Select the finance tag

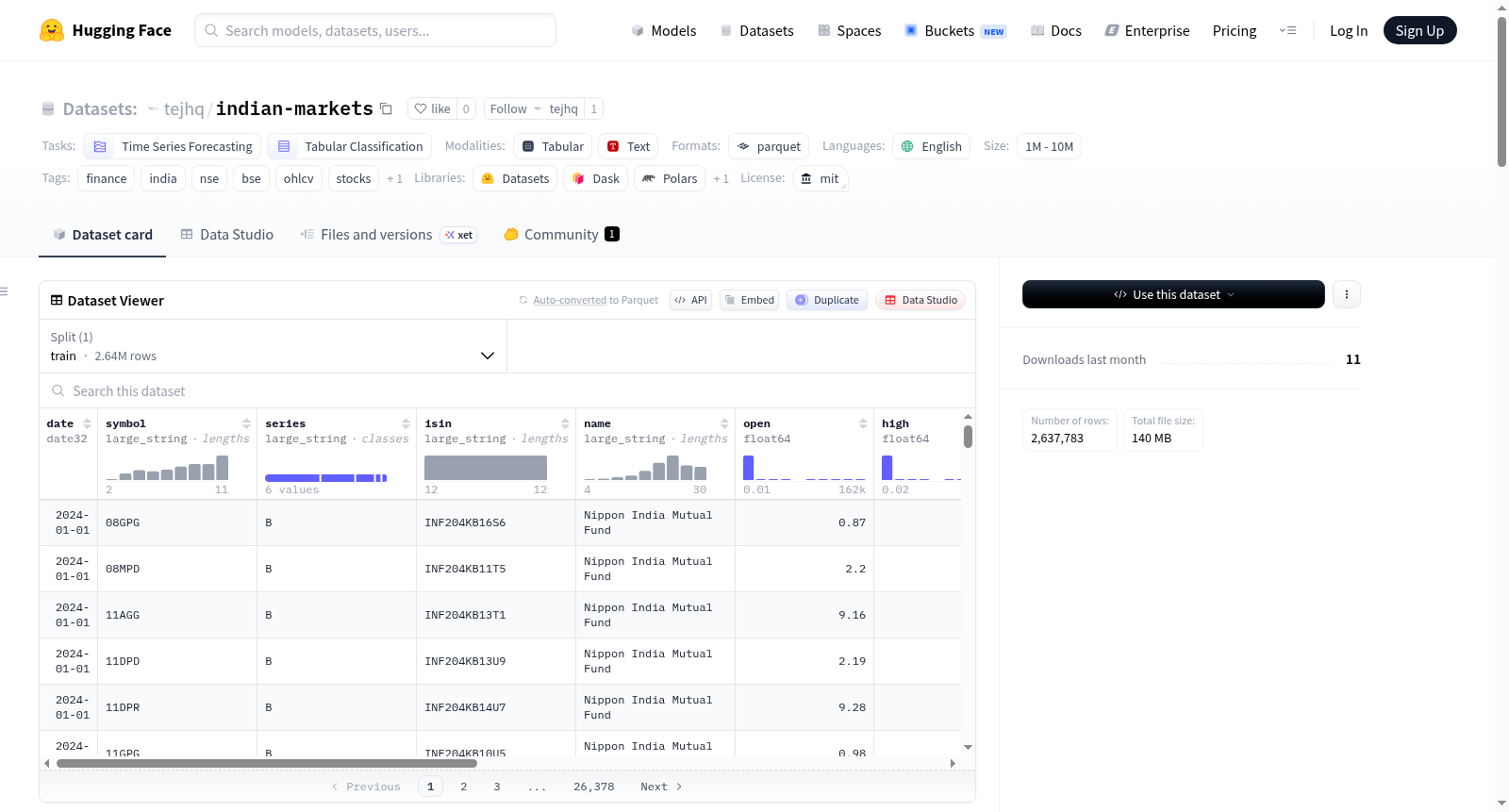(106, 178)
